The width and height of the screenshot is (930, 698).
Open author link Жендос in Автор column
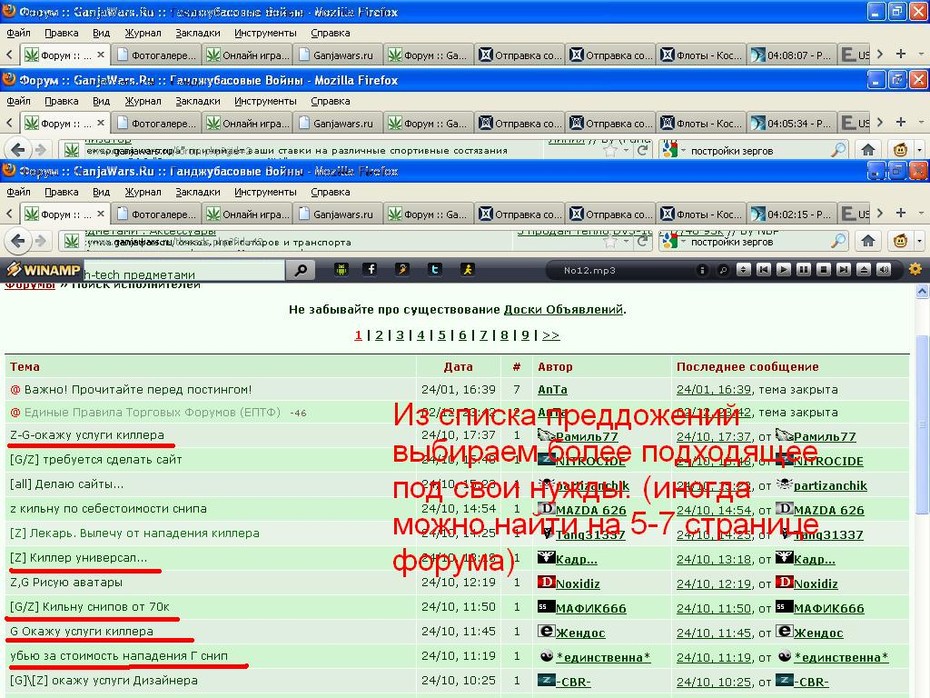tap(580, 633)
